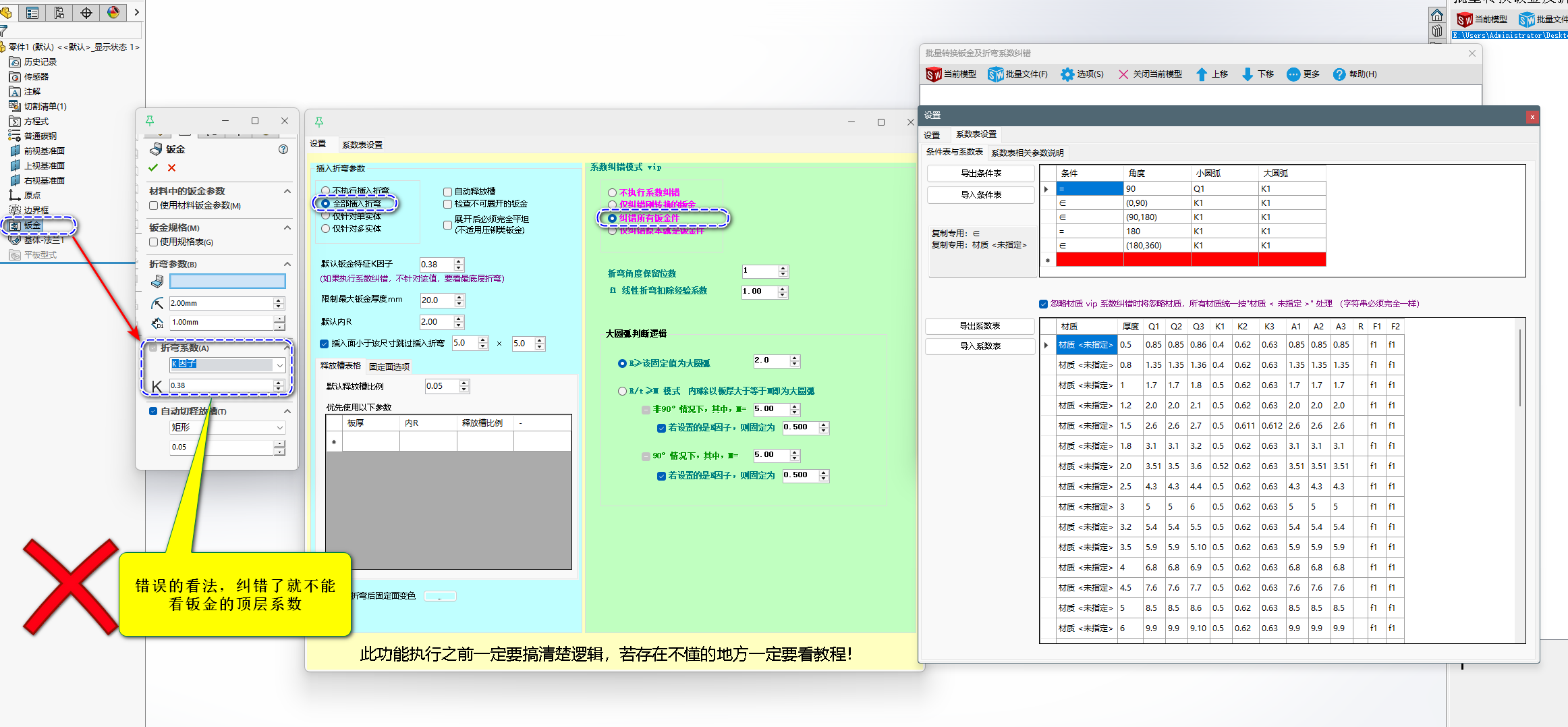
Task: Click the 选项(S) gear icon
Action: tap(1067, 74)
